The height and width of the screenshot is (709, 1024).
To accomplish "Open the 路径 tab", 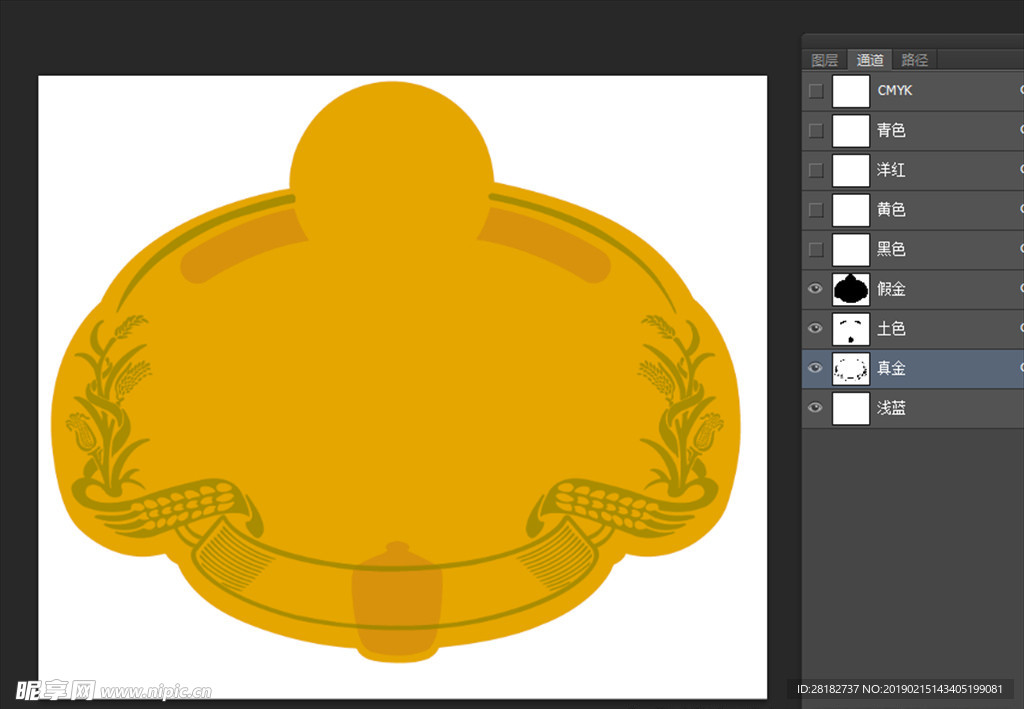I will (x=915, y=60).
